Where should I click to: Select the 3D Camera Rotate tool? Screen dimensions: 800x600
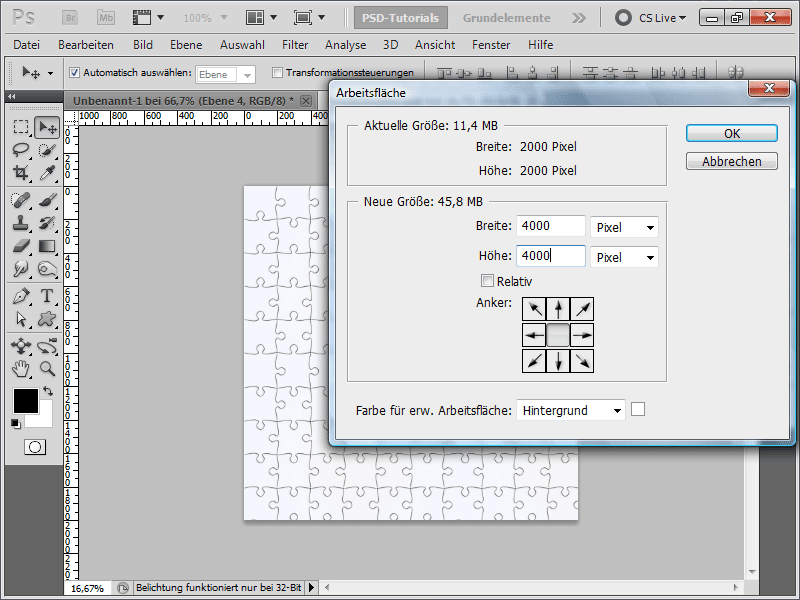click(47, 346)
